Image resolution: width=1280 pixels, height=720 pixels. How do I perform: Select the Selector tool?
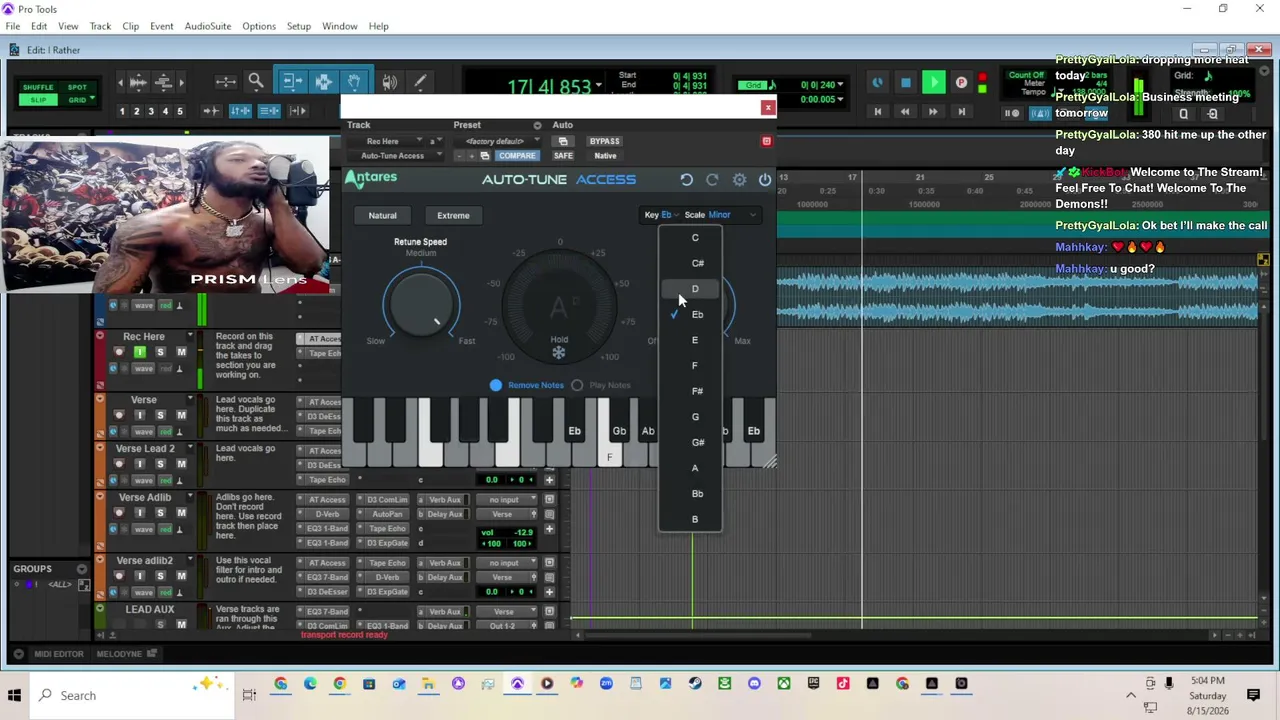(x=323, y=82)
